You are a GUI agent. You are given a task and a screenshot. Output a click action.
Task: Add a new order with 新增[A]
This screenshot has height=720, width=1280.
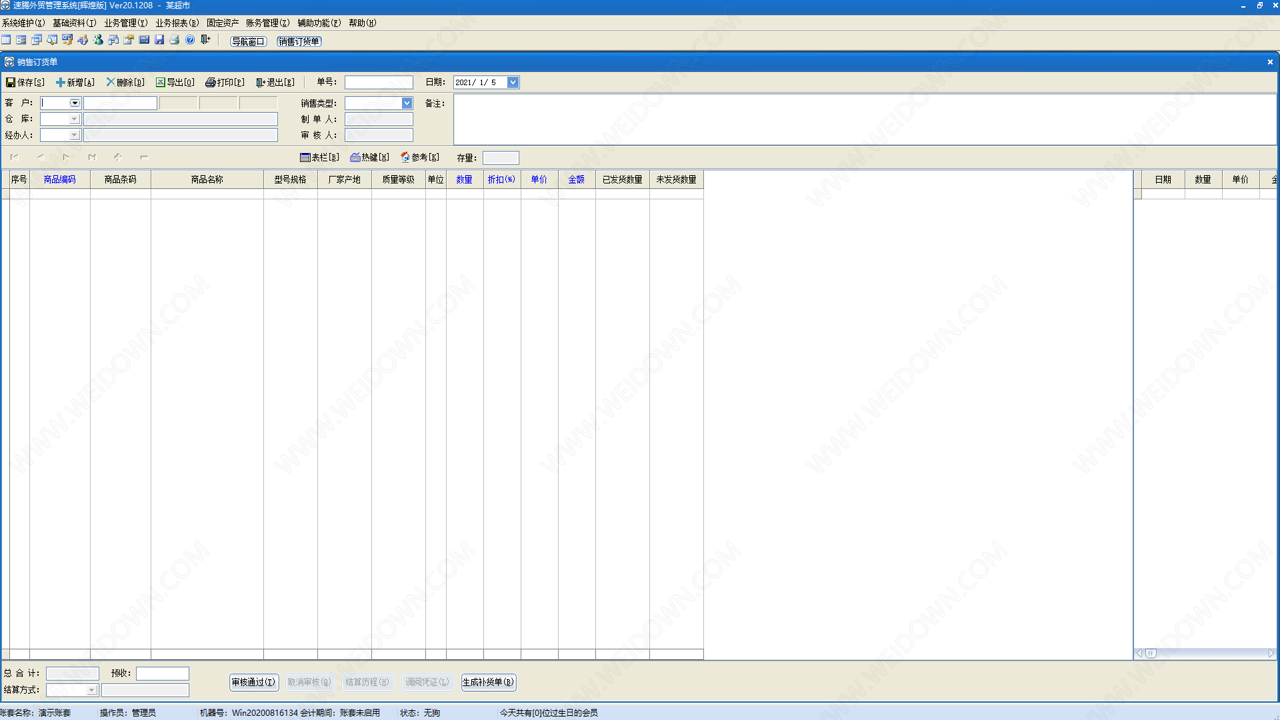(x=75, y=82)
